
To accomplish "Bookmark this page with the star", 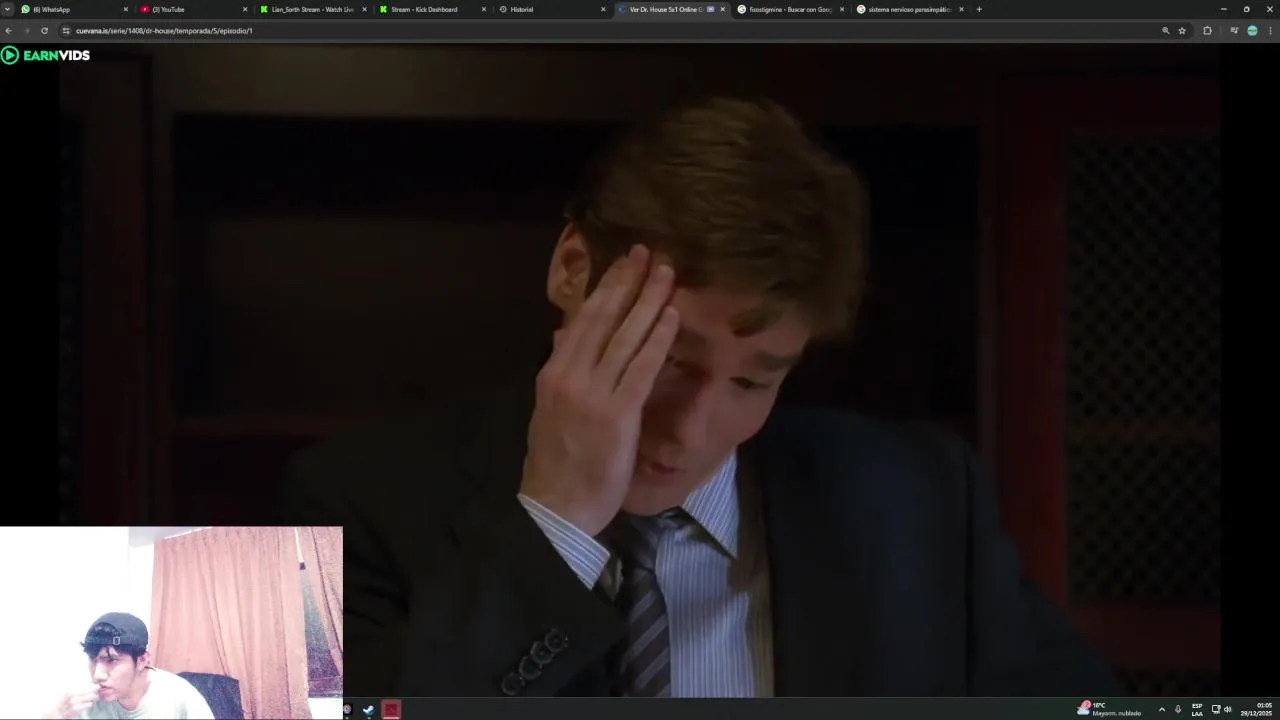I will click(x=1182, y=31).
